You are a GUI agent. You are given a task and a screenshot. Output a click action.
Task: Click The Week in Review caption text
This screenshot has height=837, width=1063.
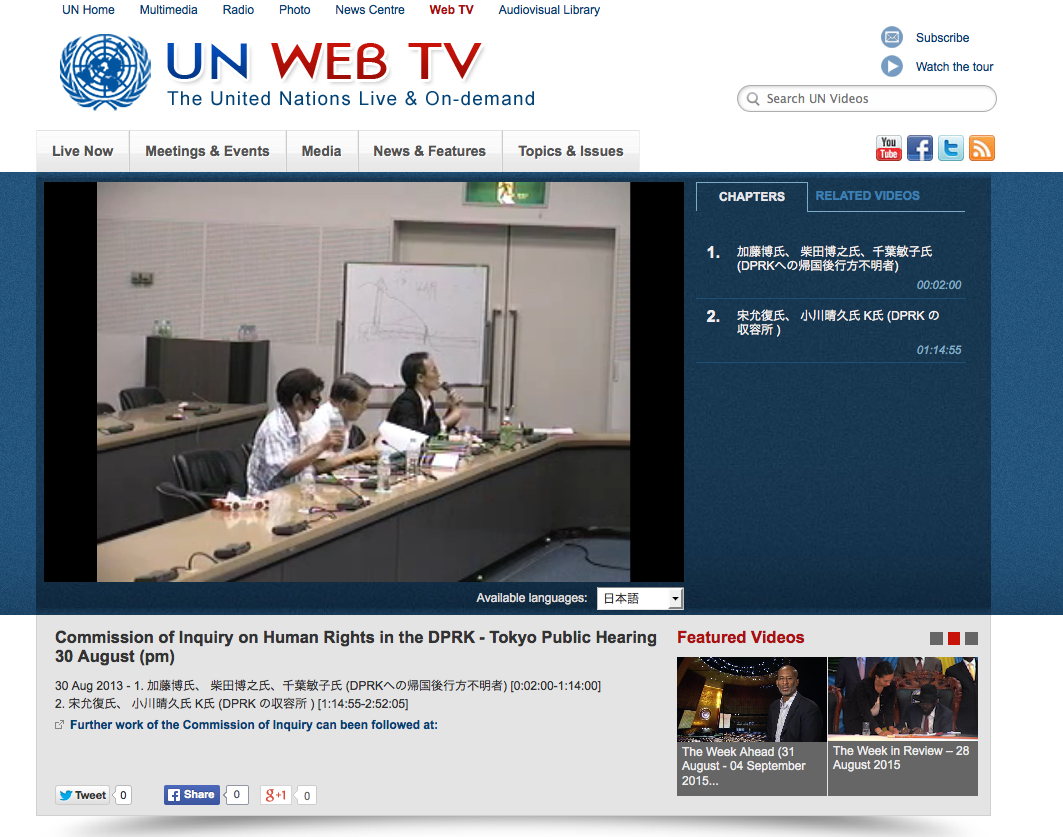901,758
